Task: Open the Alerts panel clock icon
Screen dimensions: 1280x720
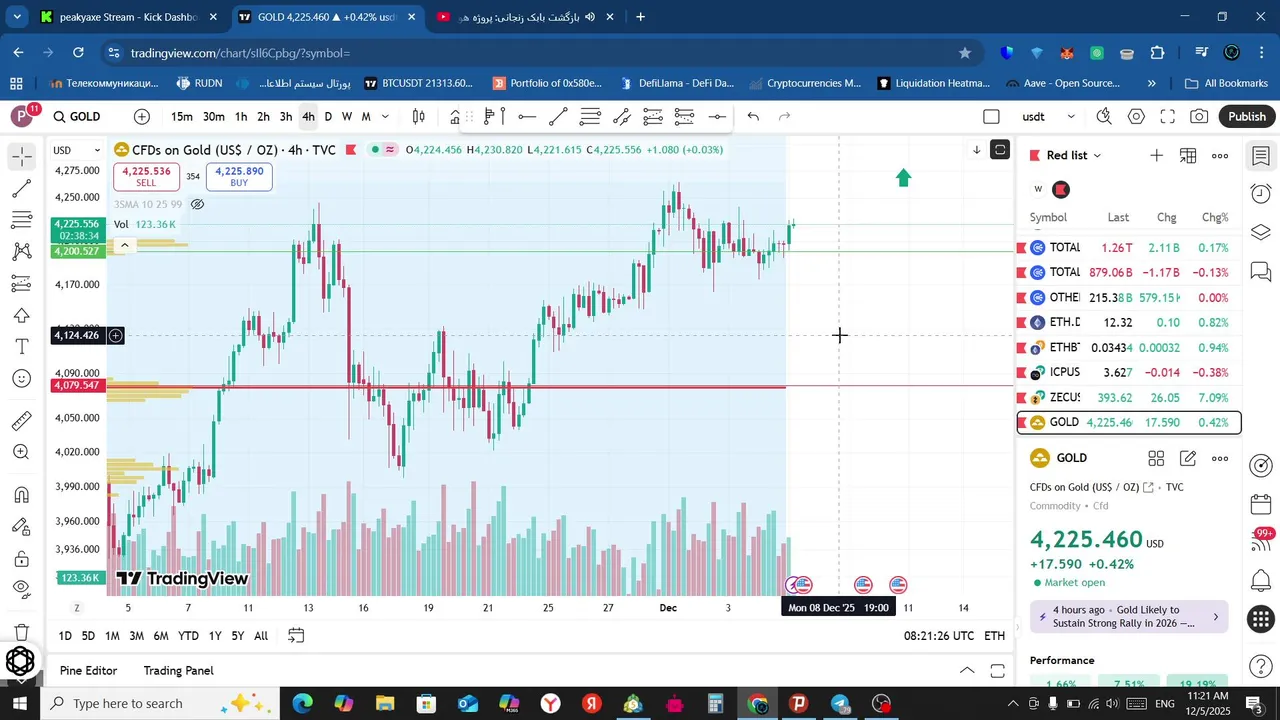Action: coord(1261,193)
